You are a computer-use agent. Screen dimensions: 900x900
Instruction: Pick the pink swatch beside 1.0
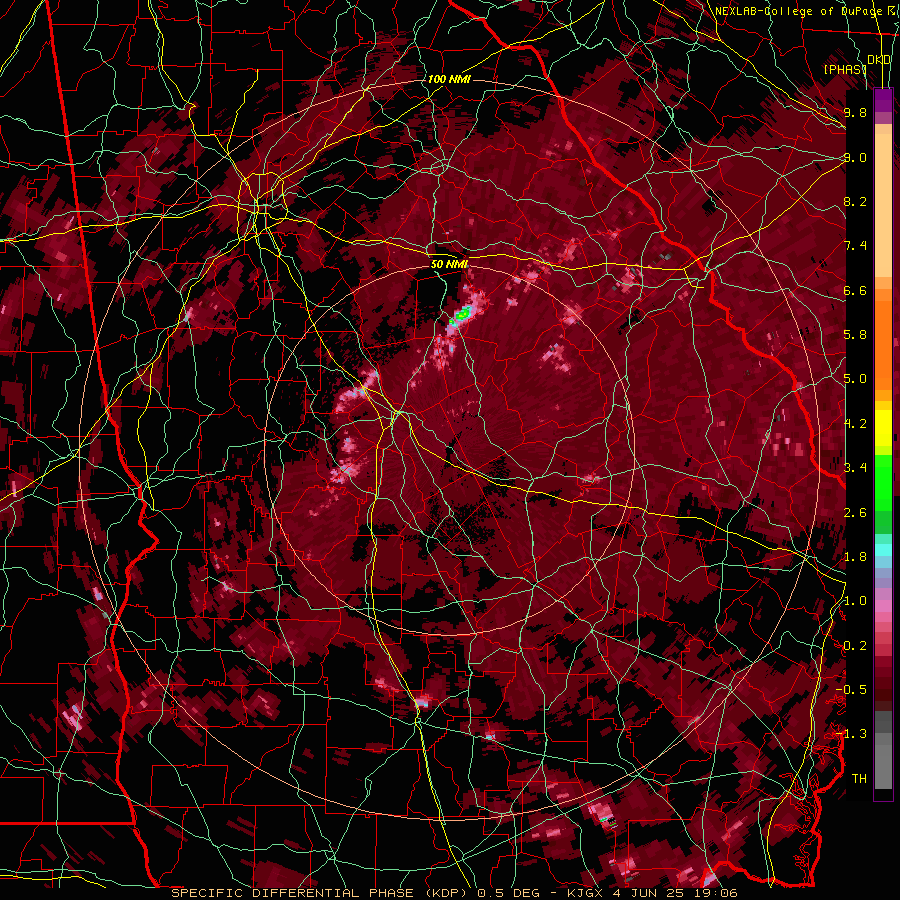click(883, 606)
